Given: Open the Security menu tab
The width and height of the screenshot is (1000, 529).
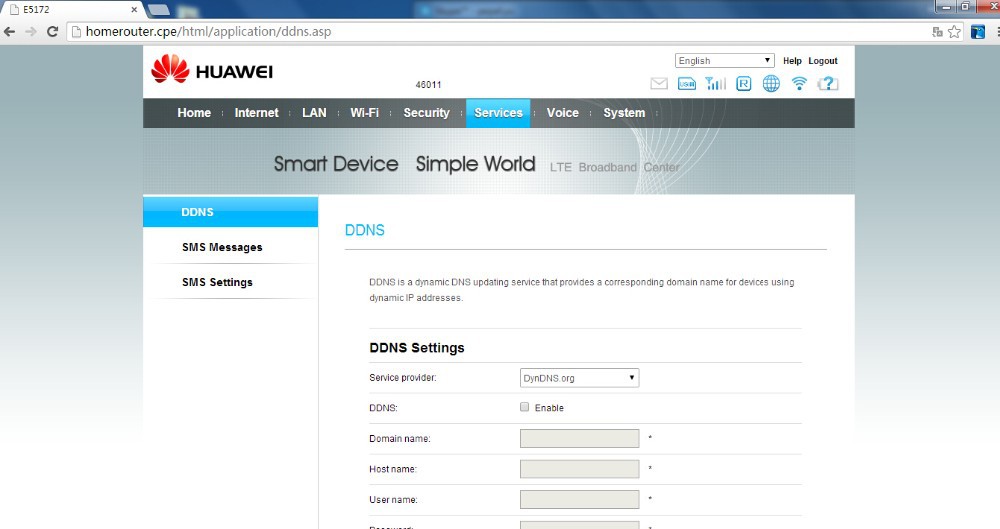Looking at the screenshot, I should click(426, 113).
